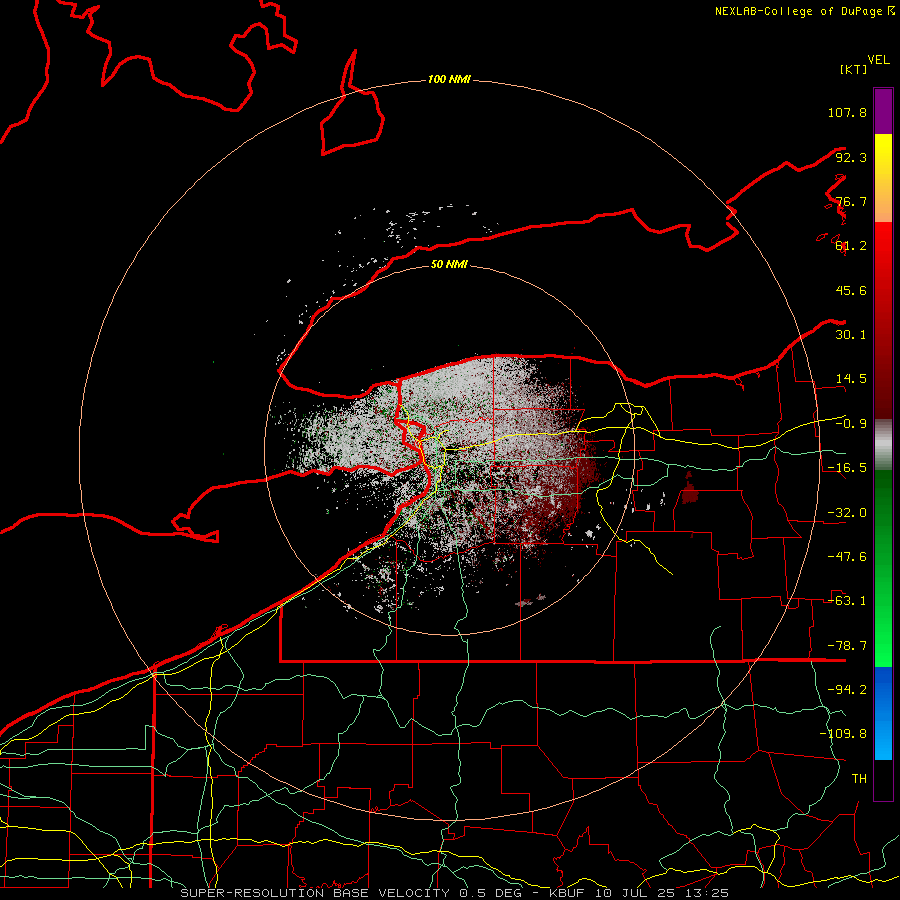Pick the yellow segment of the velocity scale
Screen dimensions: 900x900
coord(883,178)
